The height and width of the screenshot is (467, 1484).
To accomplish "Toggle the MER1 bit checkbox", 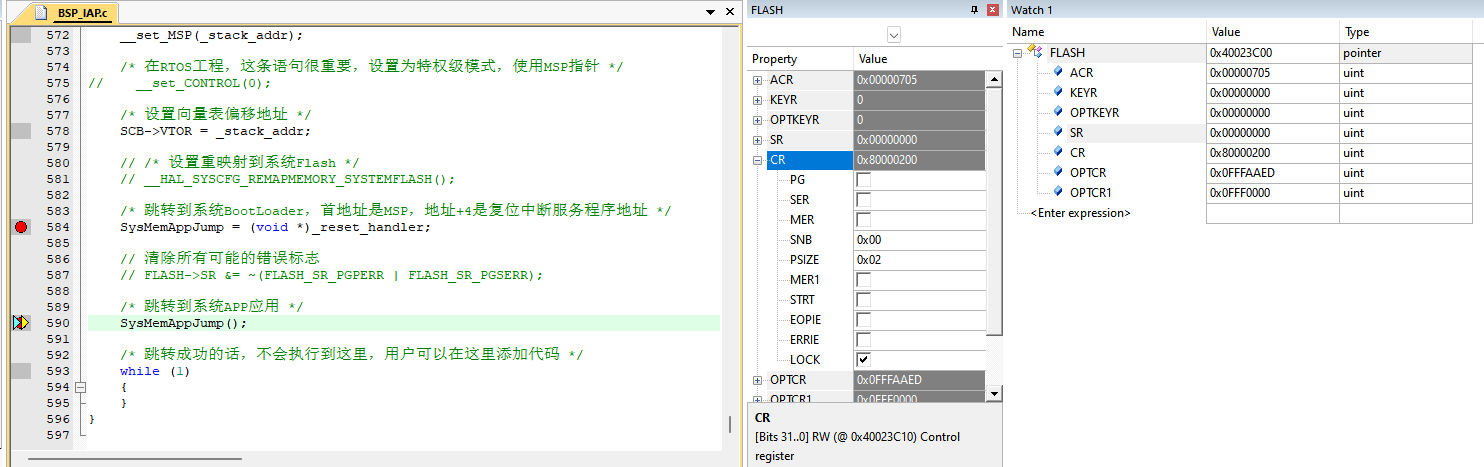I will click(x=863, y=280).
